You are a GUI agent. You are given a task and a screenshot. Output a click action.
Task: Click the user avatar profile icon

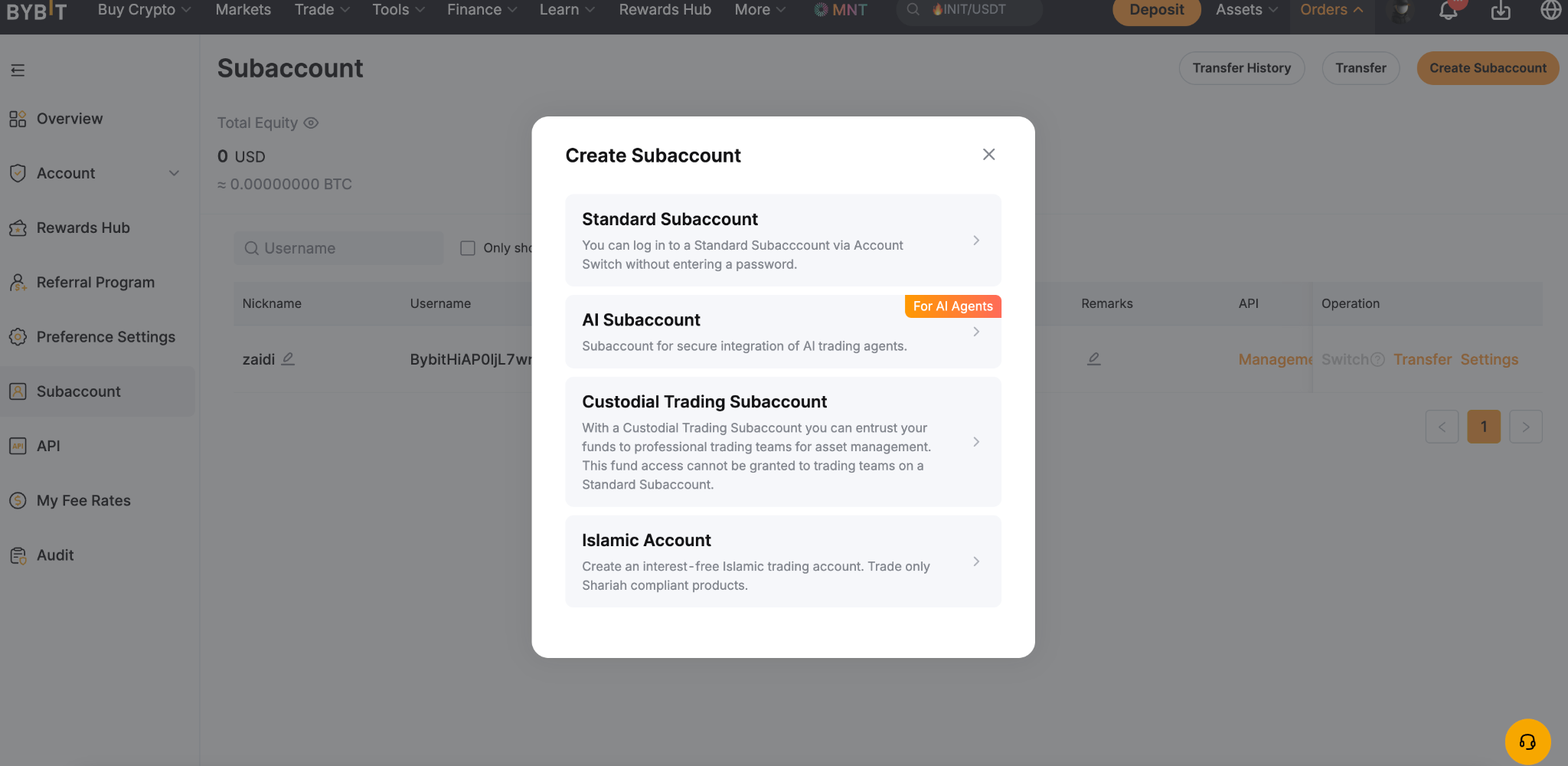point(1400,11)
